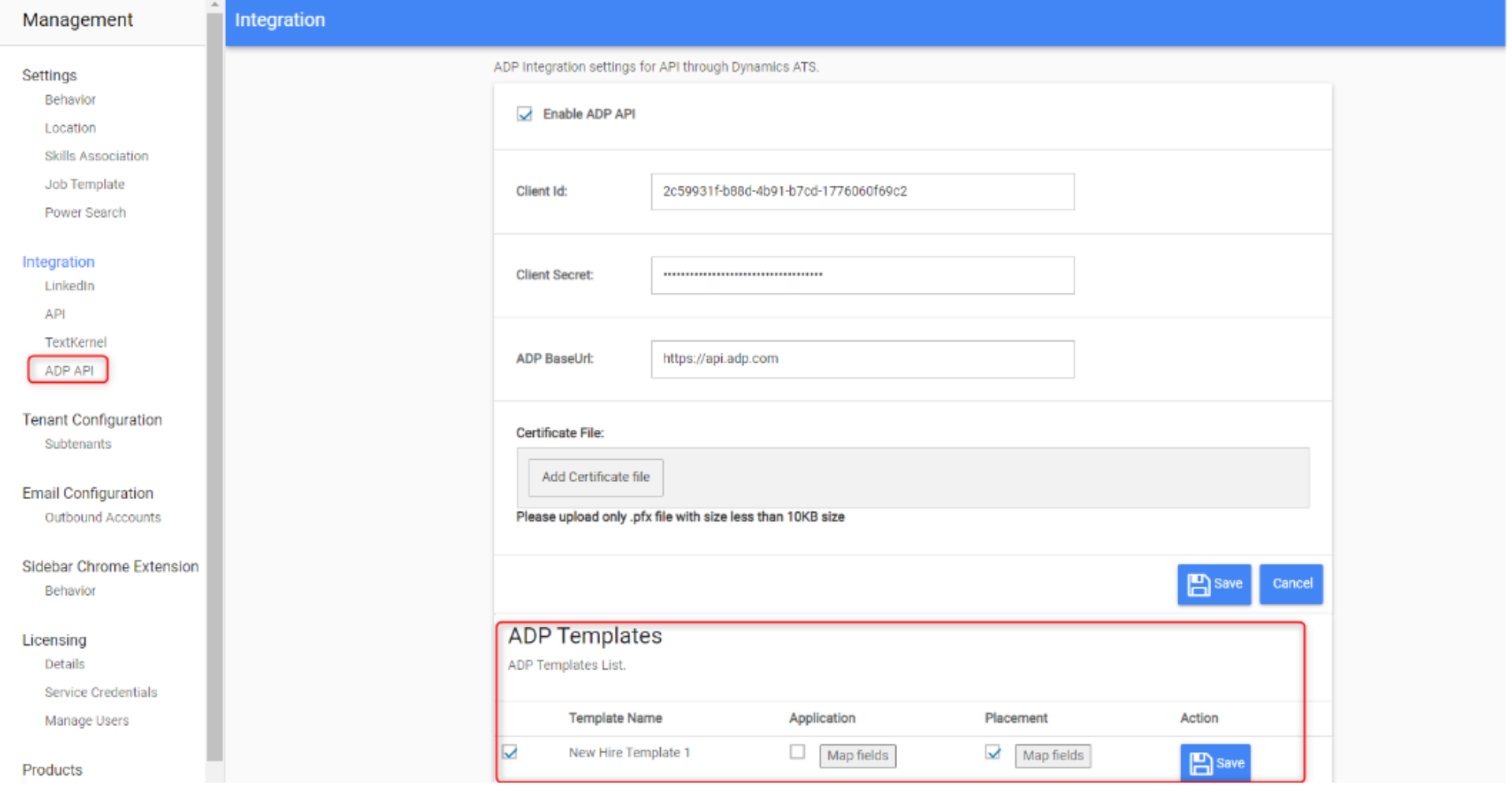The image size is (1512, 796).
Task: Click the Settings section heading
Action: pyautogui.click(x=50, y=76)
